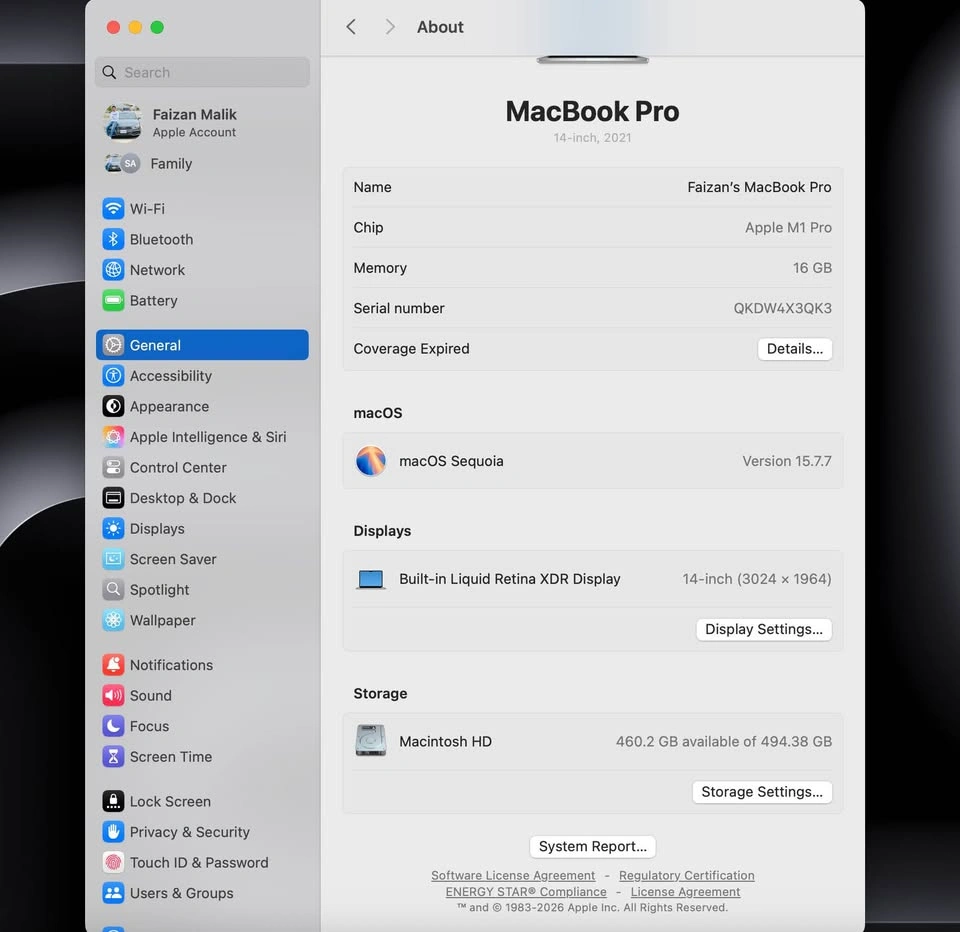Open Displays sidebar icon
Image resolution: width=960 pixels, height=932 pixels.
pos(113,529)
